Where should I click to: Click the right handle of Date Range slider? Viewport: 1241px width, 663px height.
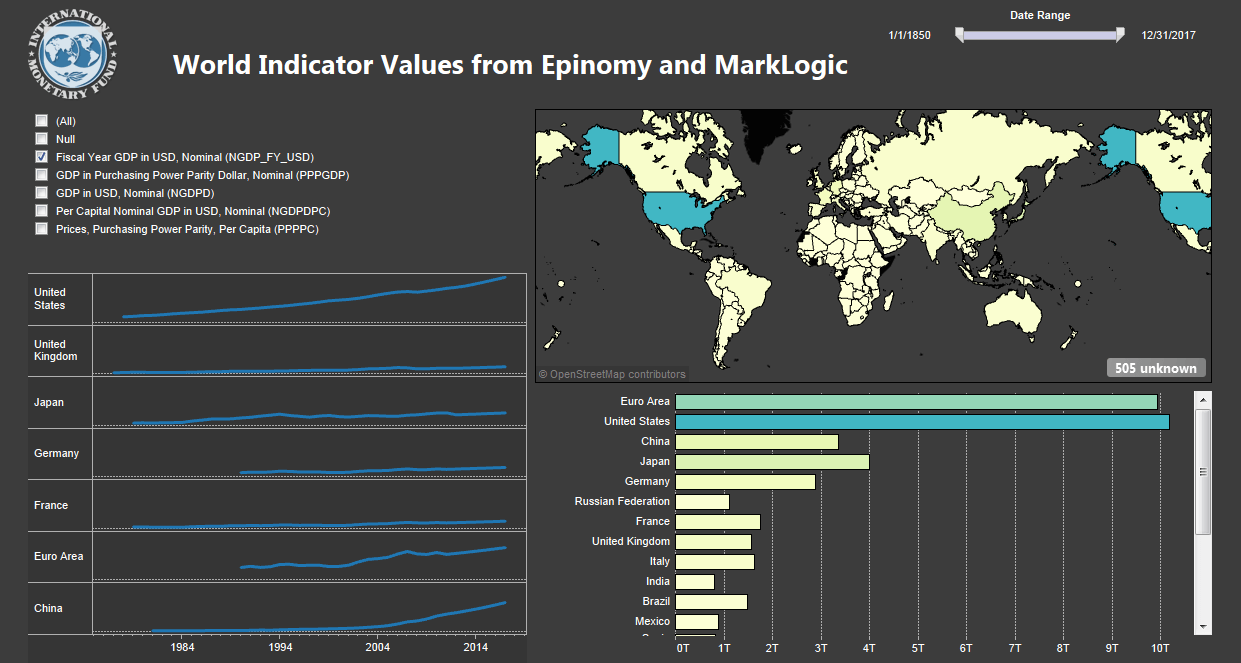pyautogui.click(x=1120, y=36)
